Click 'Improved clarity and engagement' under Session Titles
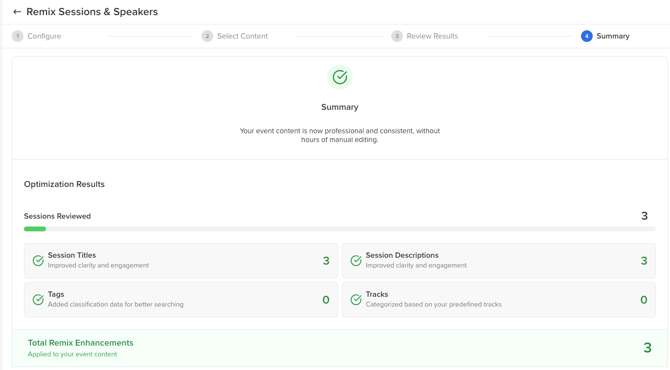 [98, 265]
